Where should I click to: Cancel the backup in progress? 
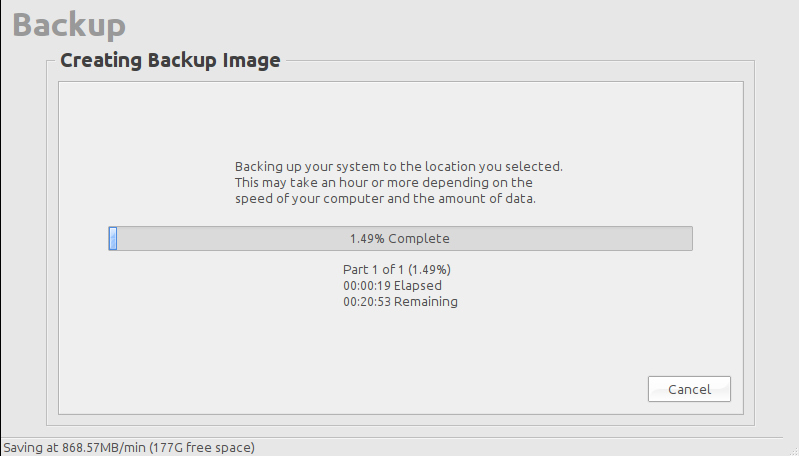coord(689,389)
